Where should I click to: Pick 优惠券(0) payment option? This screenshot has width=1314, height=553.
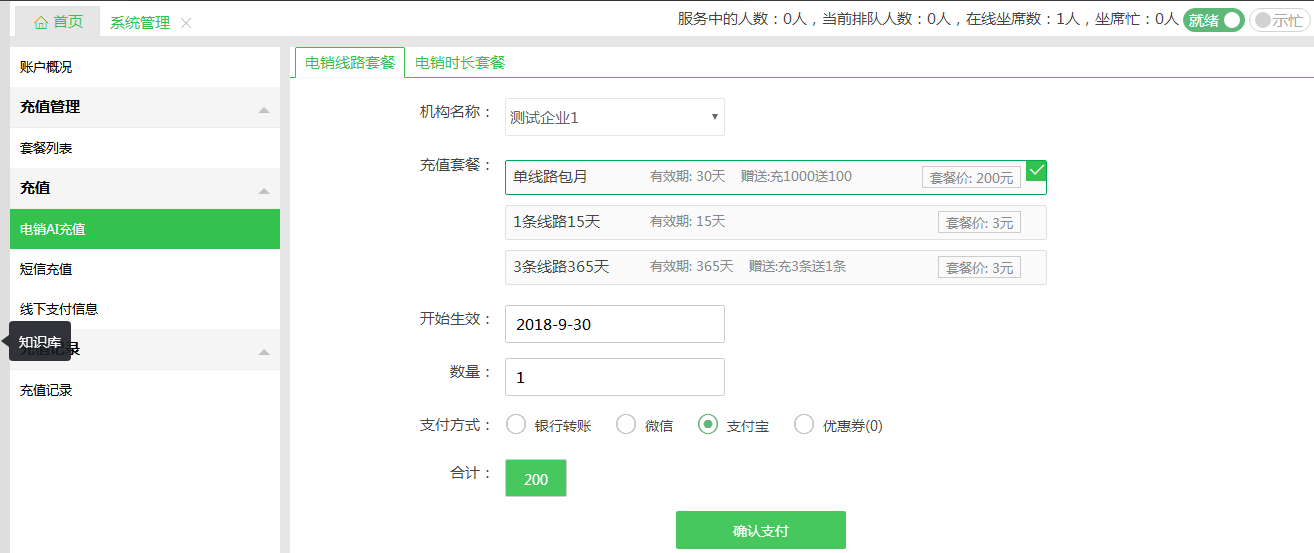(804, 425)
